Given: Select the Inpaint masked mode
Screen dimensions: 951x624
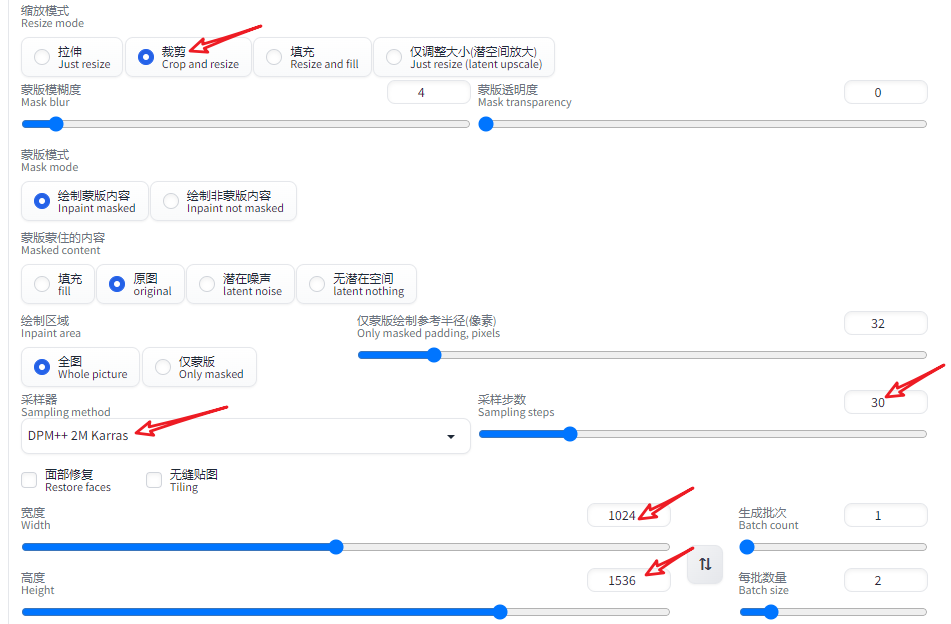Looking at the screenshot, I should click(85, 201).
